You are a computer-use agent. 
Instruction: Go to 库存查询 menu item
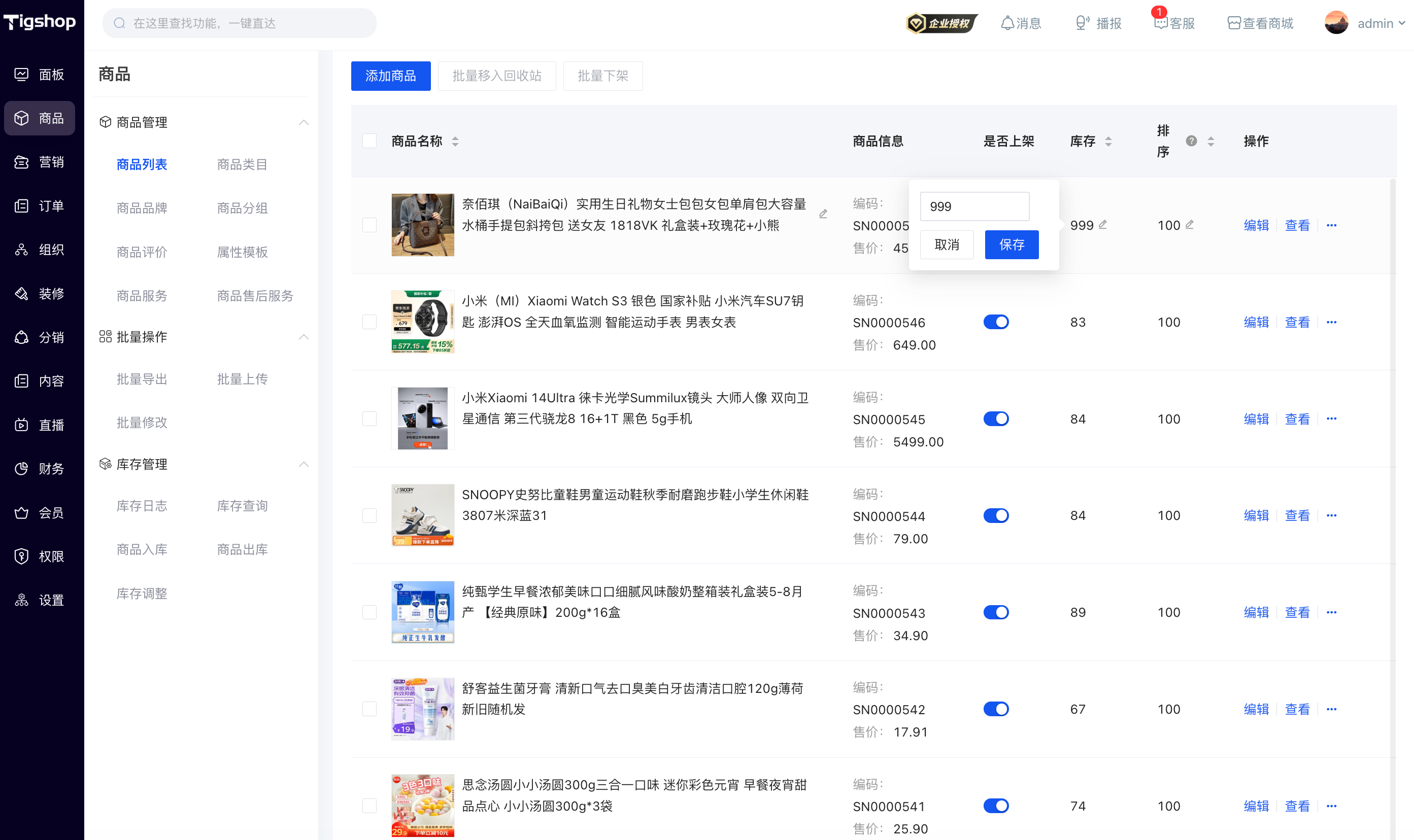(x=242, y=506)
